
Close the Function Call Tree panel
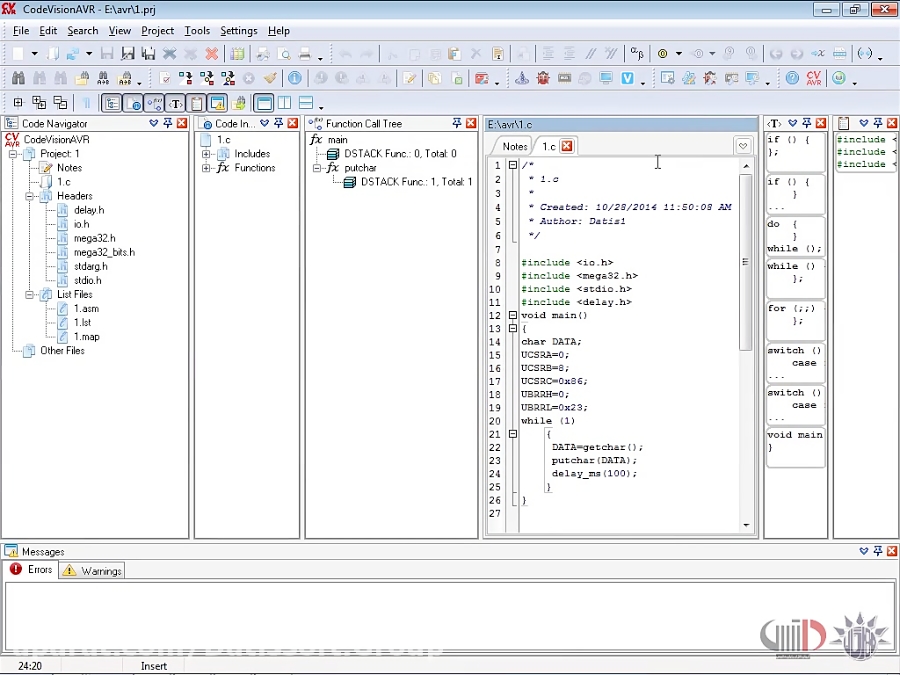471,123
